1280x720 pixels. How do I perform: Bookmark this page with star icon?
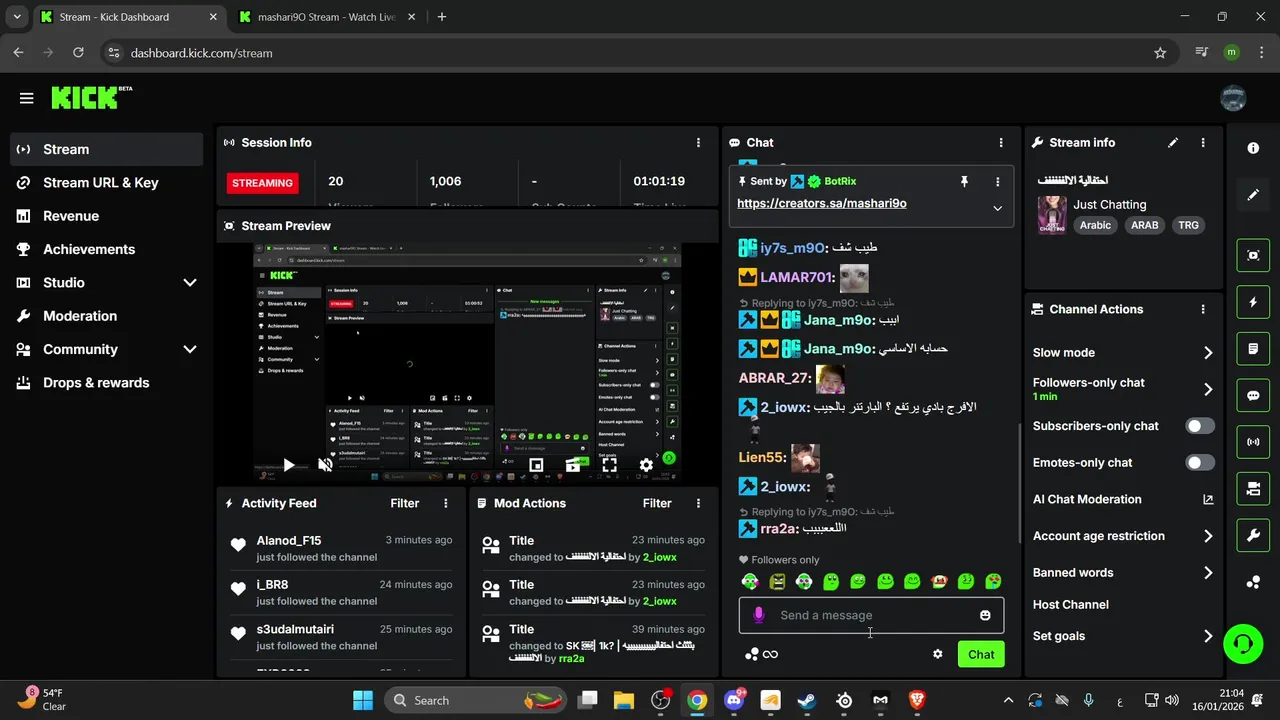(1160, 53)
